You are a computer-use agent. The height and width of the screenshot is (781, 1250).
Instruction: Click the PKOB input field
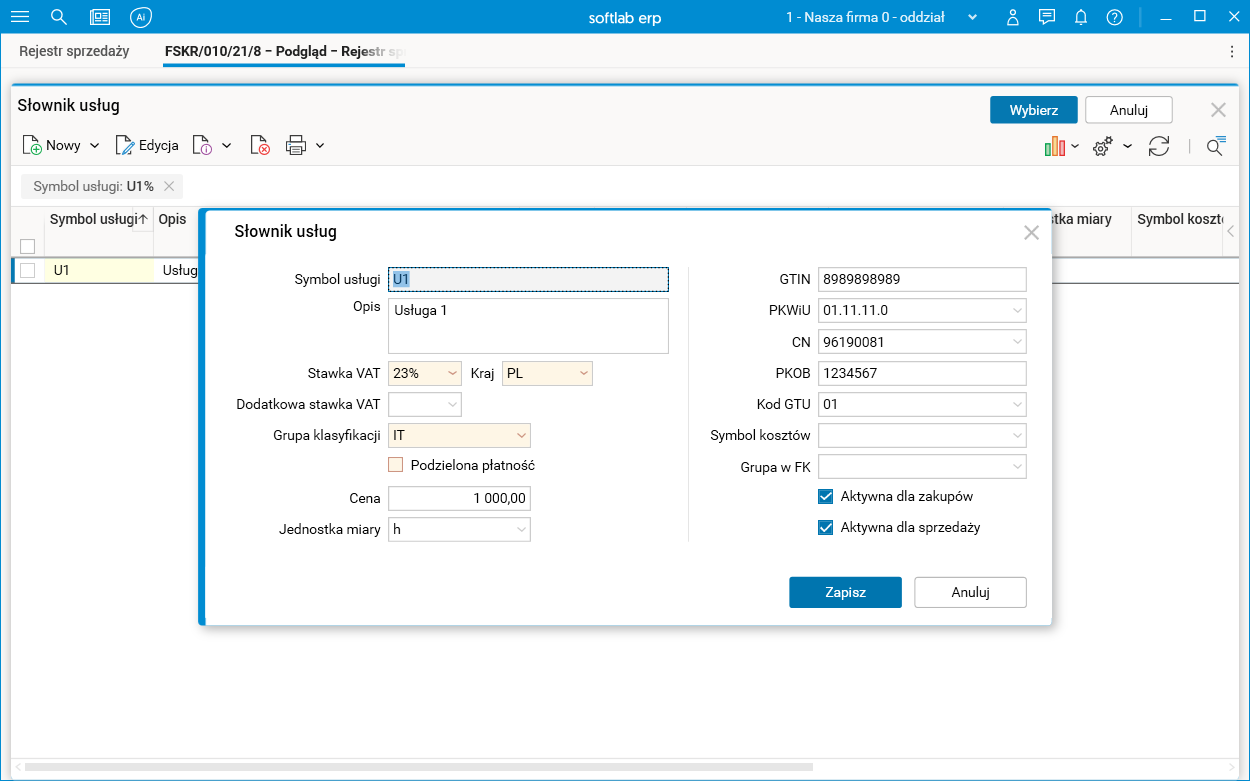[922, 374]
